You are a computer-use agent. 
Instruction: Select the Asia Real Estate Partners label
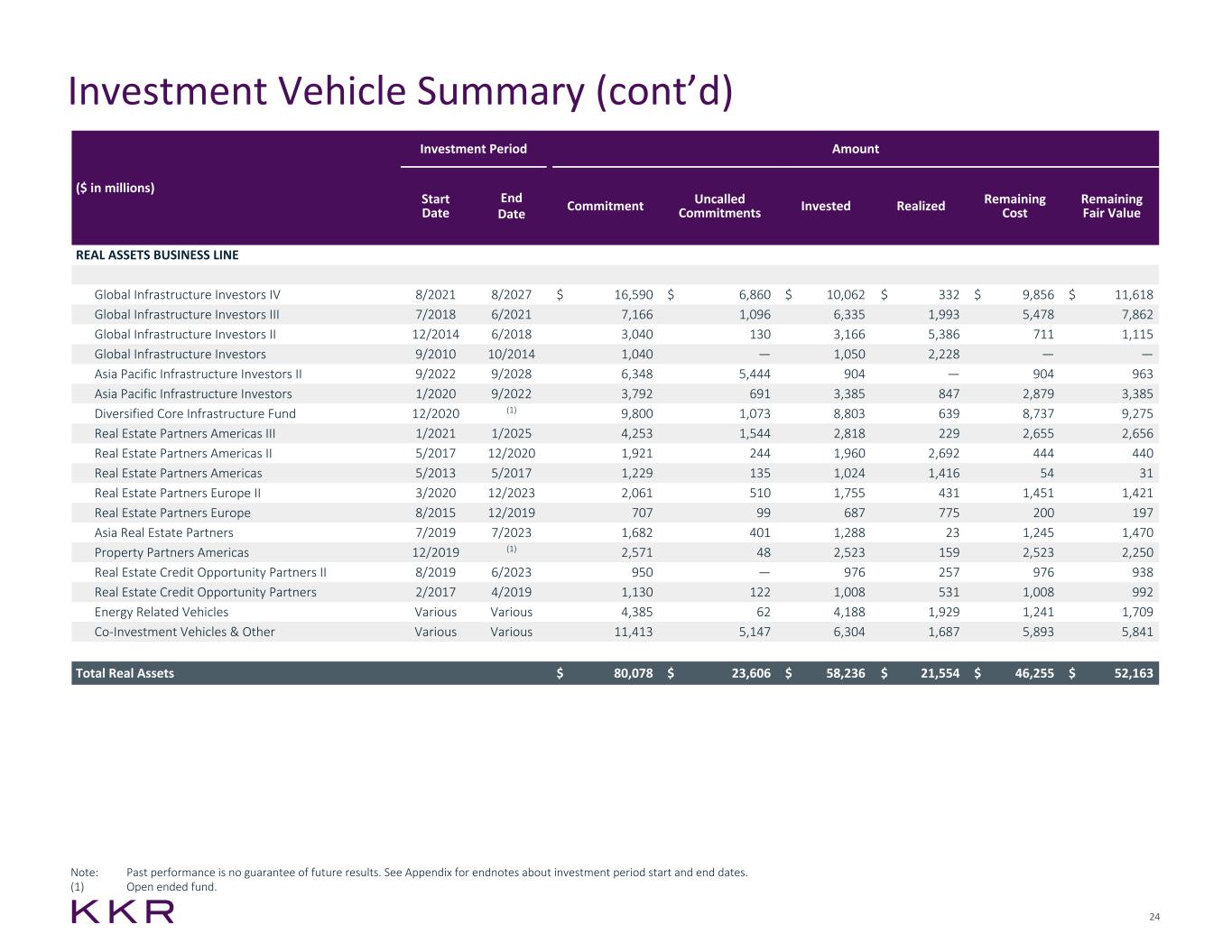pos(163,532)
